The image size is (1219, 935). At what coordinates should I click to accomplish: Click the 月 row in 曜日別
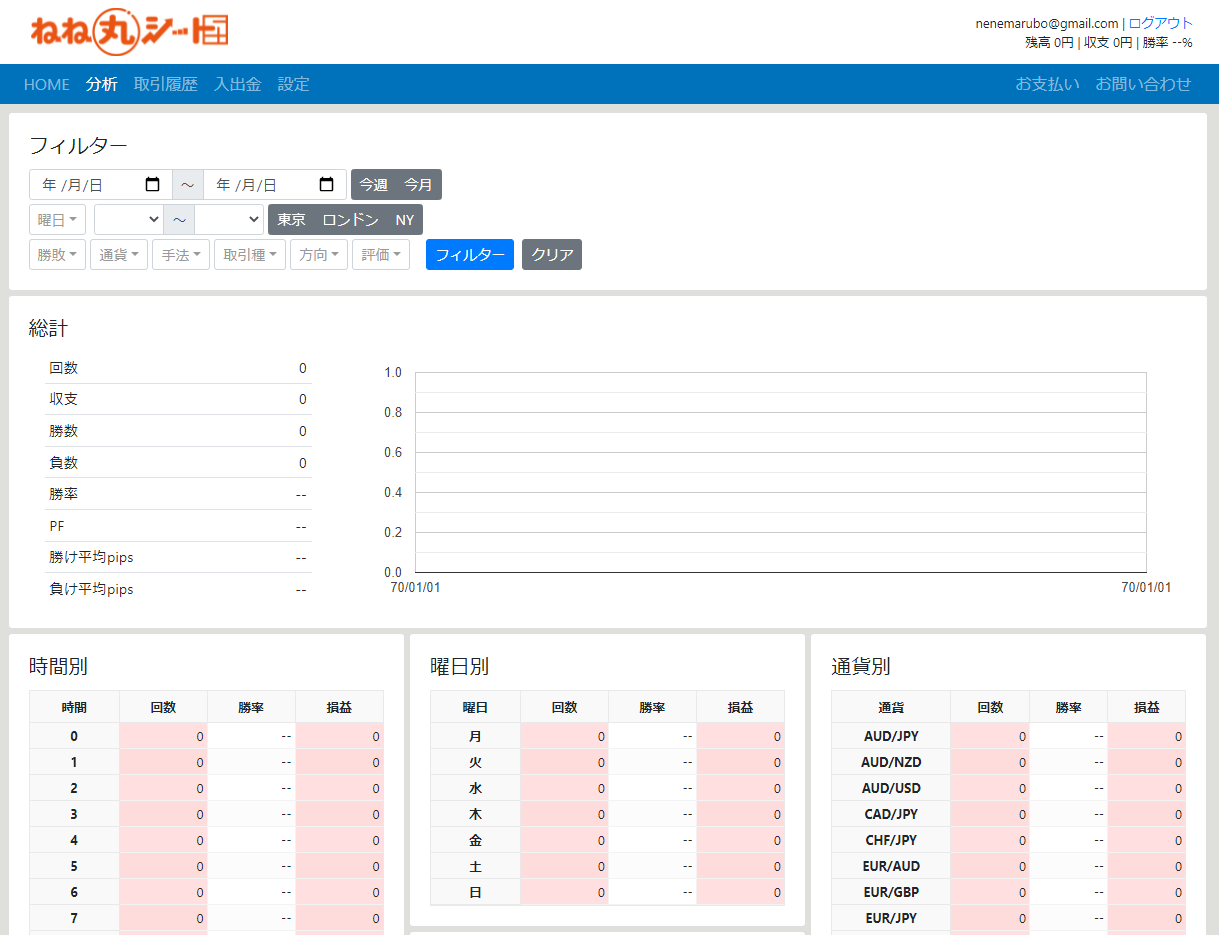tap(607, 736)
